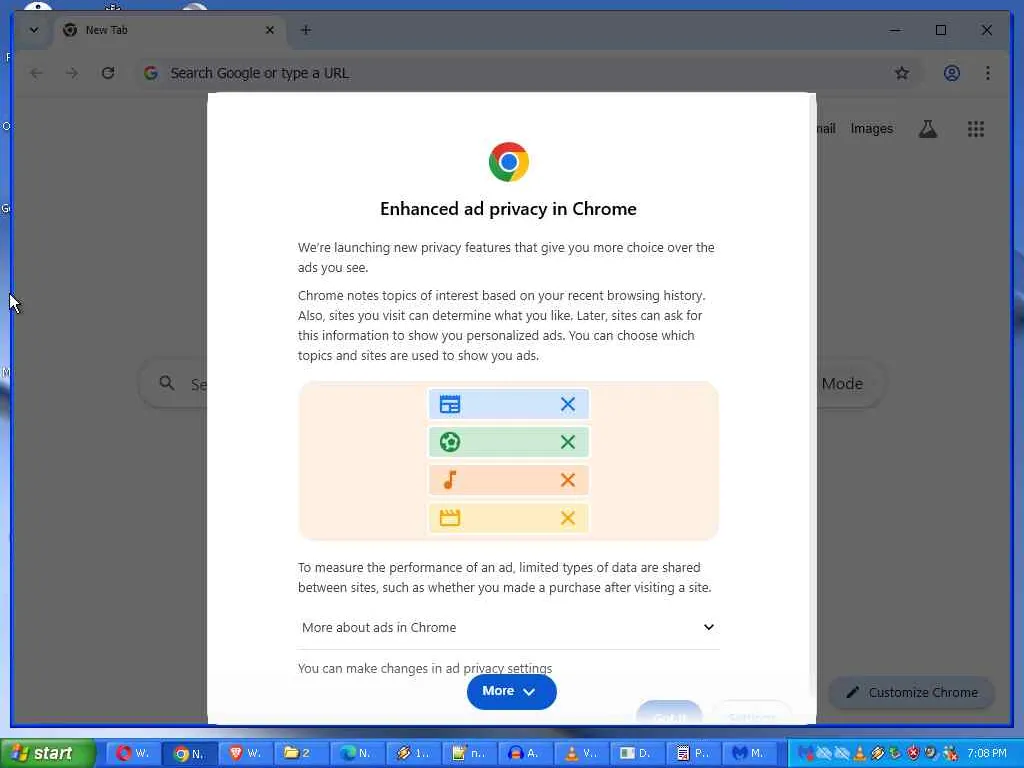Click the AI Mode button
This screenshot has width=1024, height=768.
[x=842, y=383]
